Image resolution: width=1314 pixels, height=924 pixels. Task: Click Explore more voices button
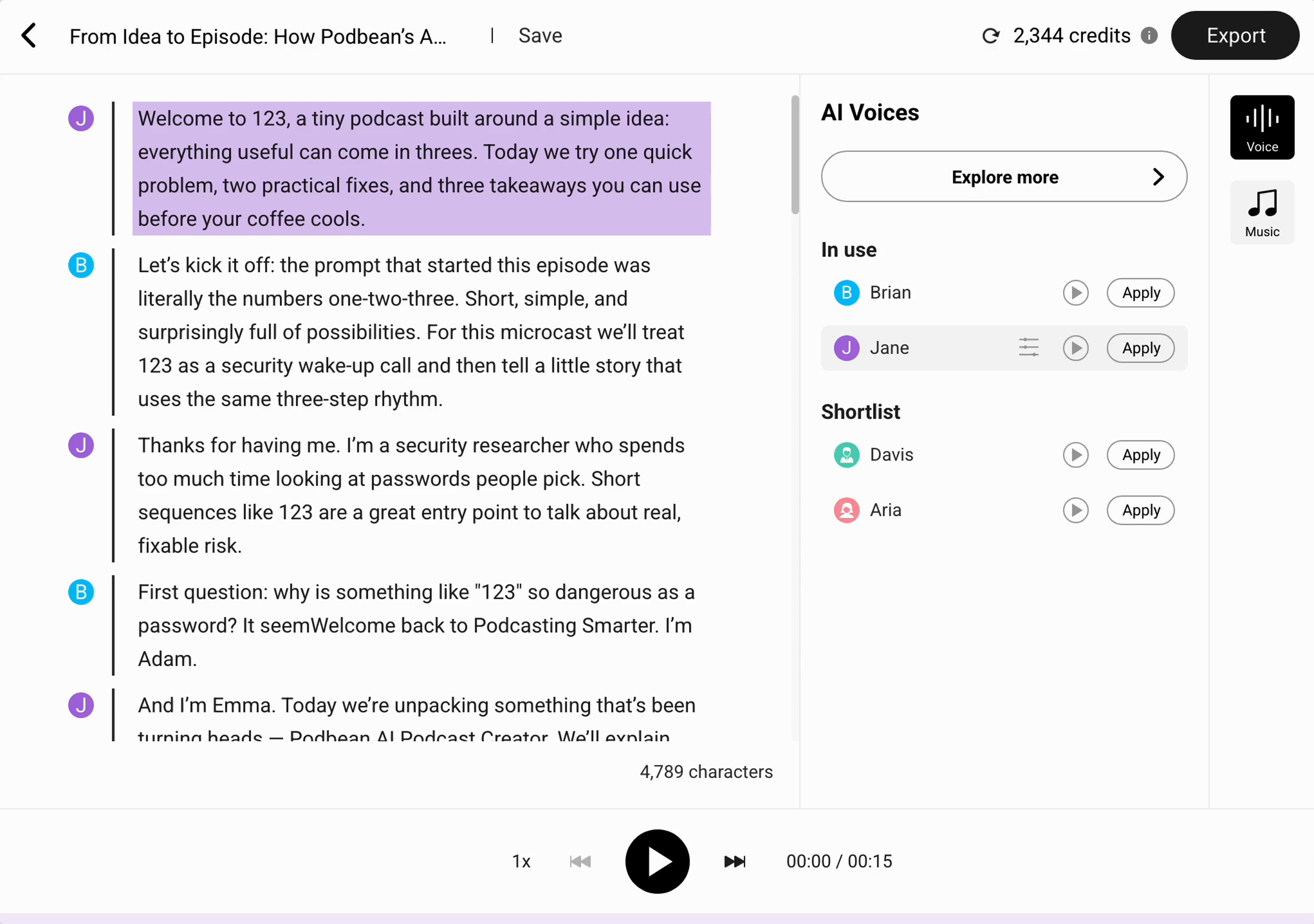(x=1004, y=176)
